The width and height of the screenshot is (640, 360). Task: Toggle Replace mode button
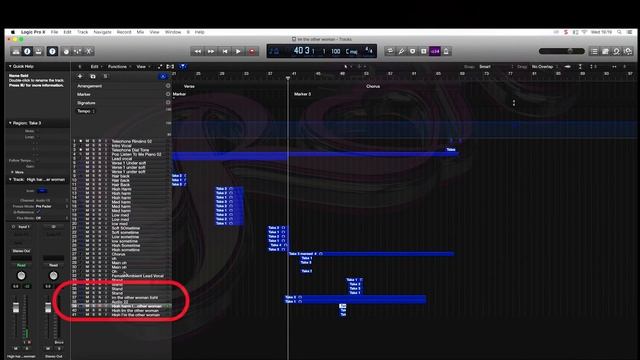(423, 51)
